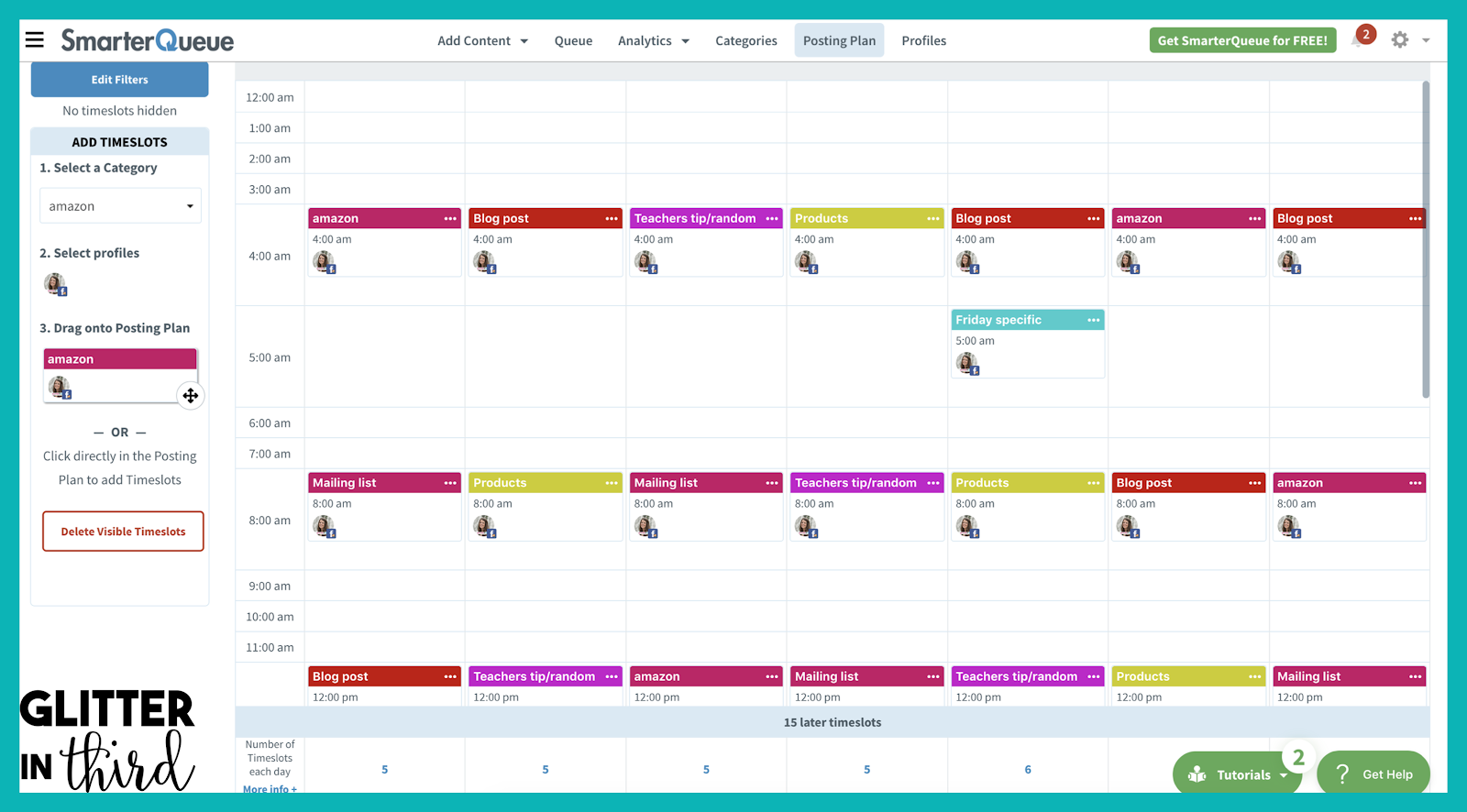Click the ADD TIMESLOTS heading

coord(119,142)
